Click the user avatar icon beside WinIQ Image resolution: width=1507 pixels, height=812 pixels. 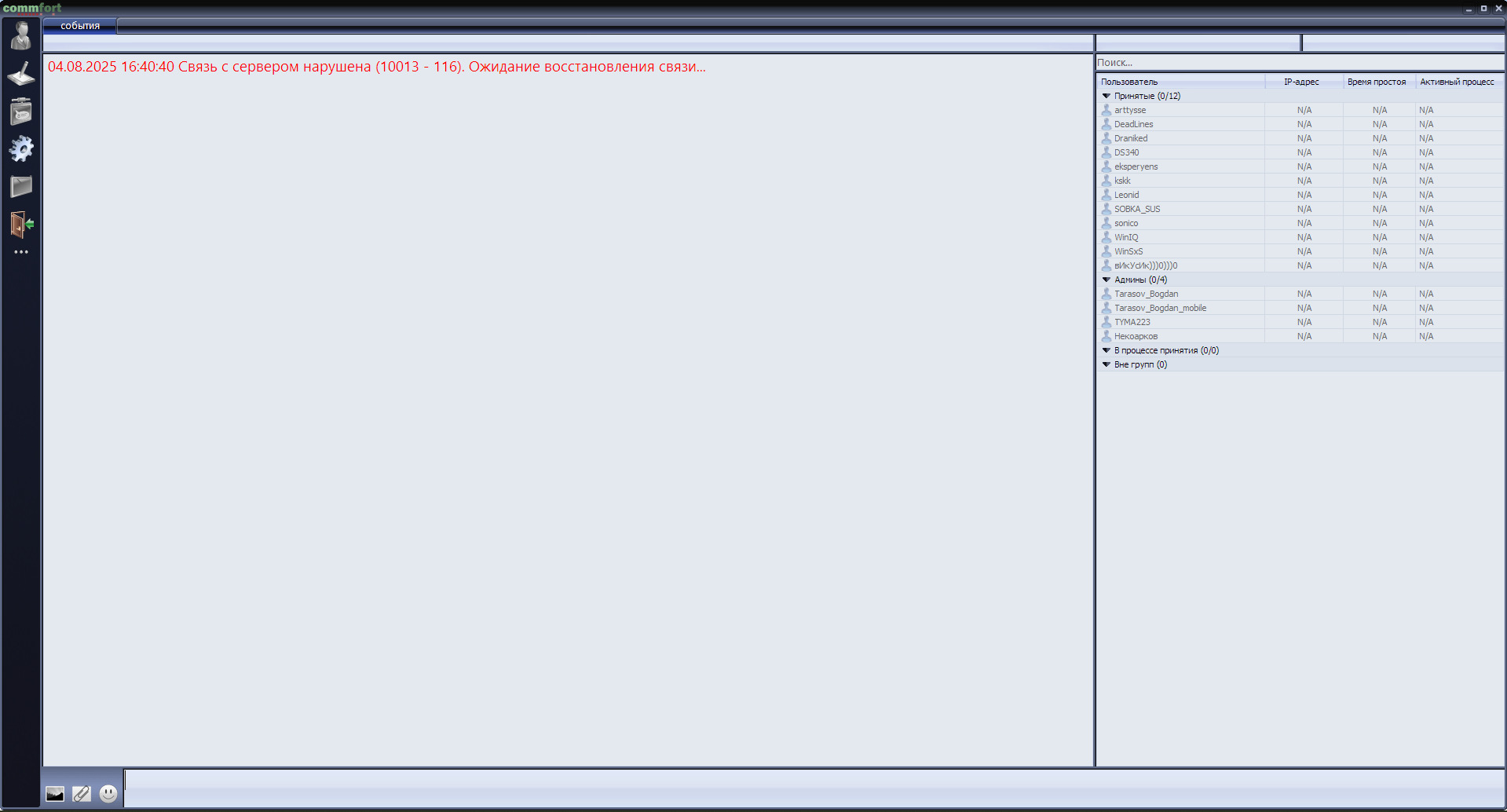[1106, 237]
